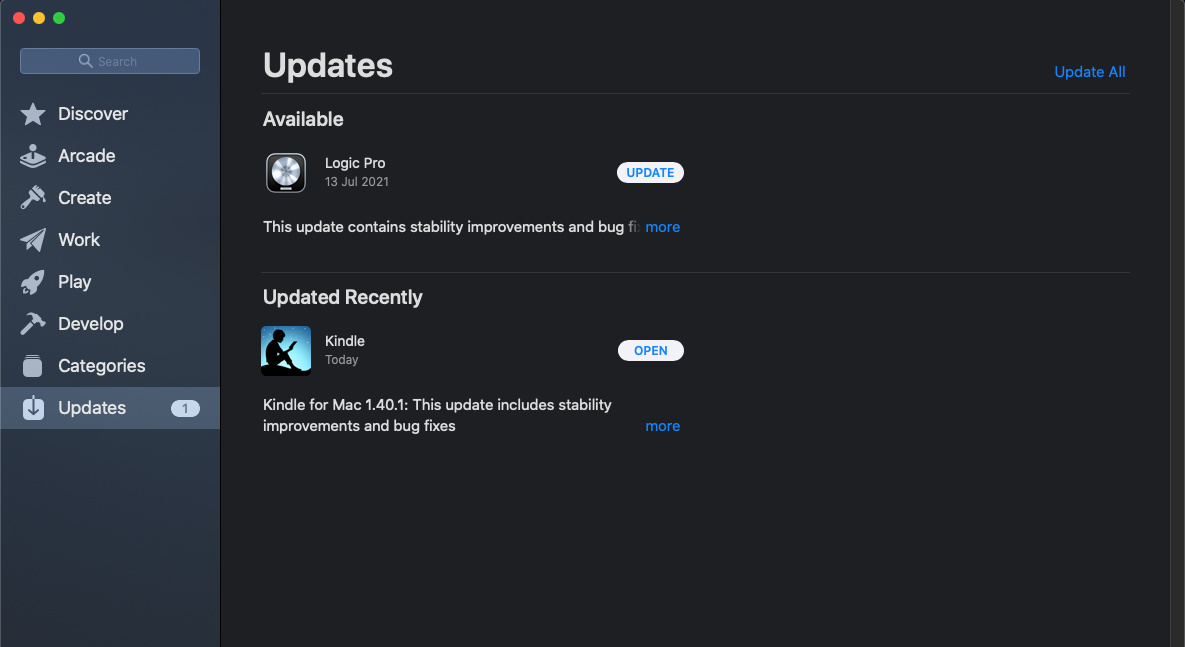
Task: Click the Create paintbrush icon
Action: pyautogui.click(x=32, y=197)
